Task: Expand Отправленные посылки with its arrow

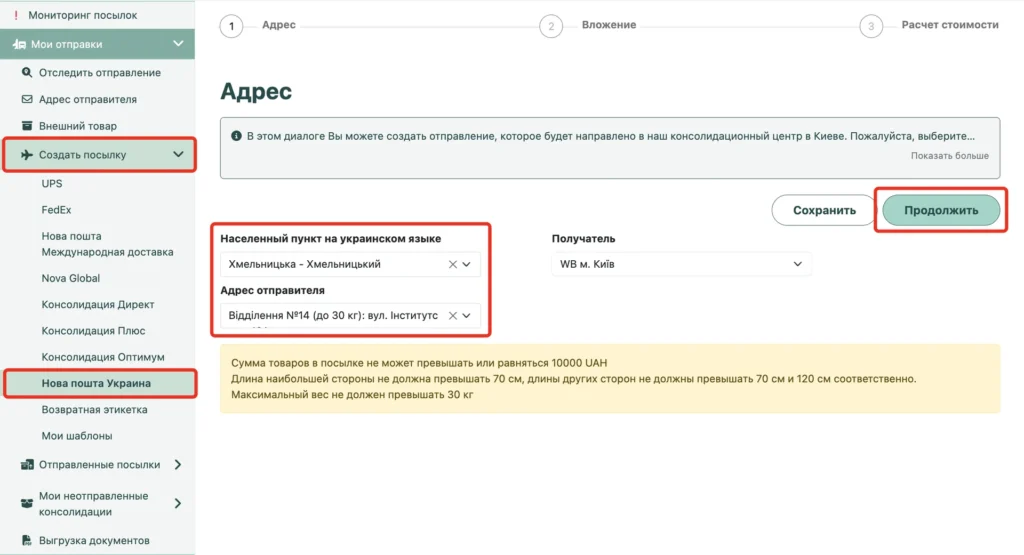Action: [178, 465]
